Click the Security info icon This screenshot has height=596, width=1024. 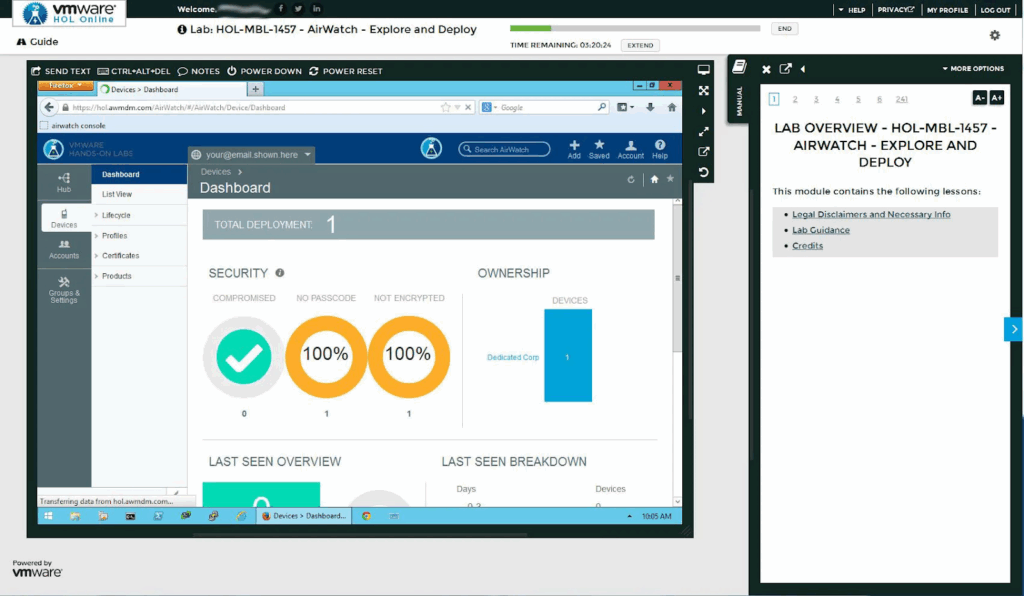[280, 273]
